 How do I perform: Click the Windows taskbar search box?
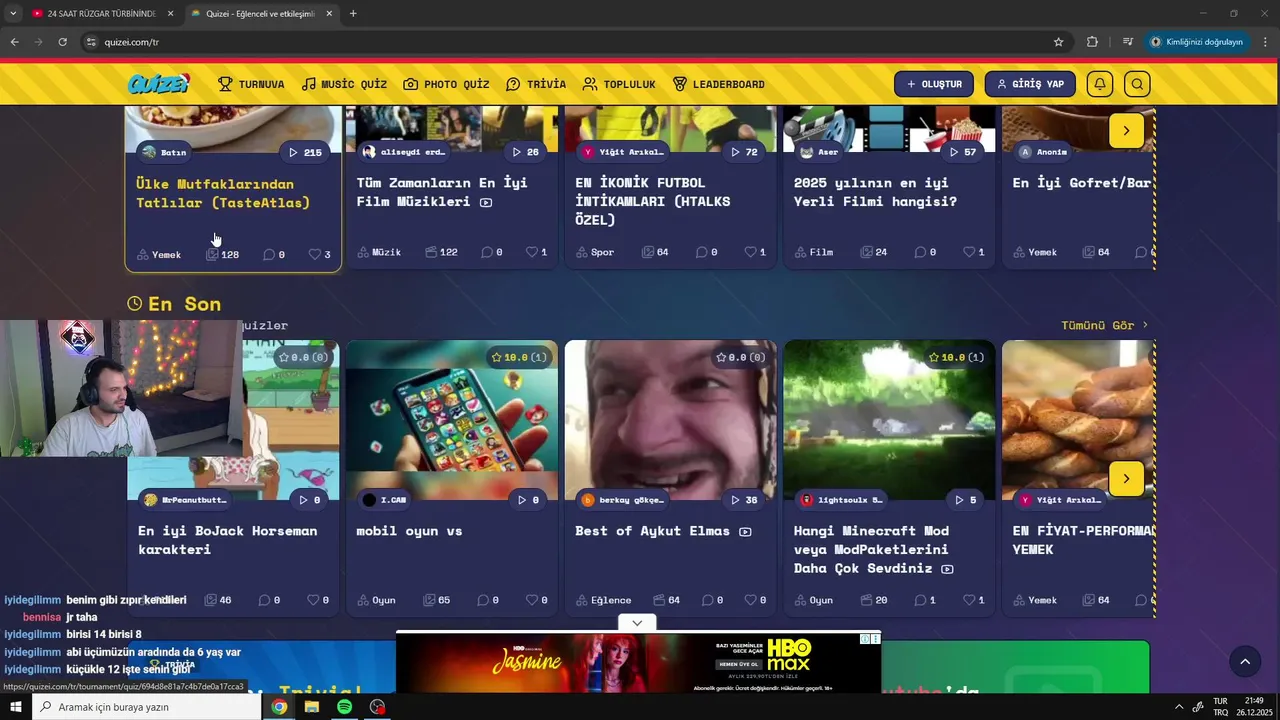[147, 707]
